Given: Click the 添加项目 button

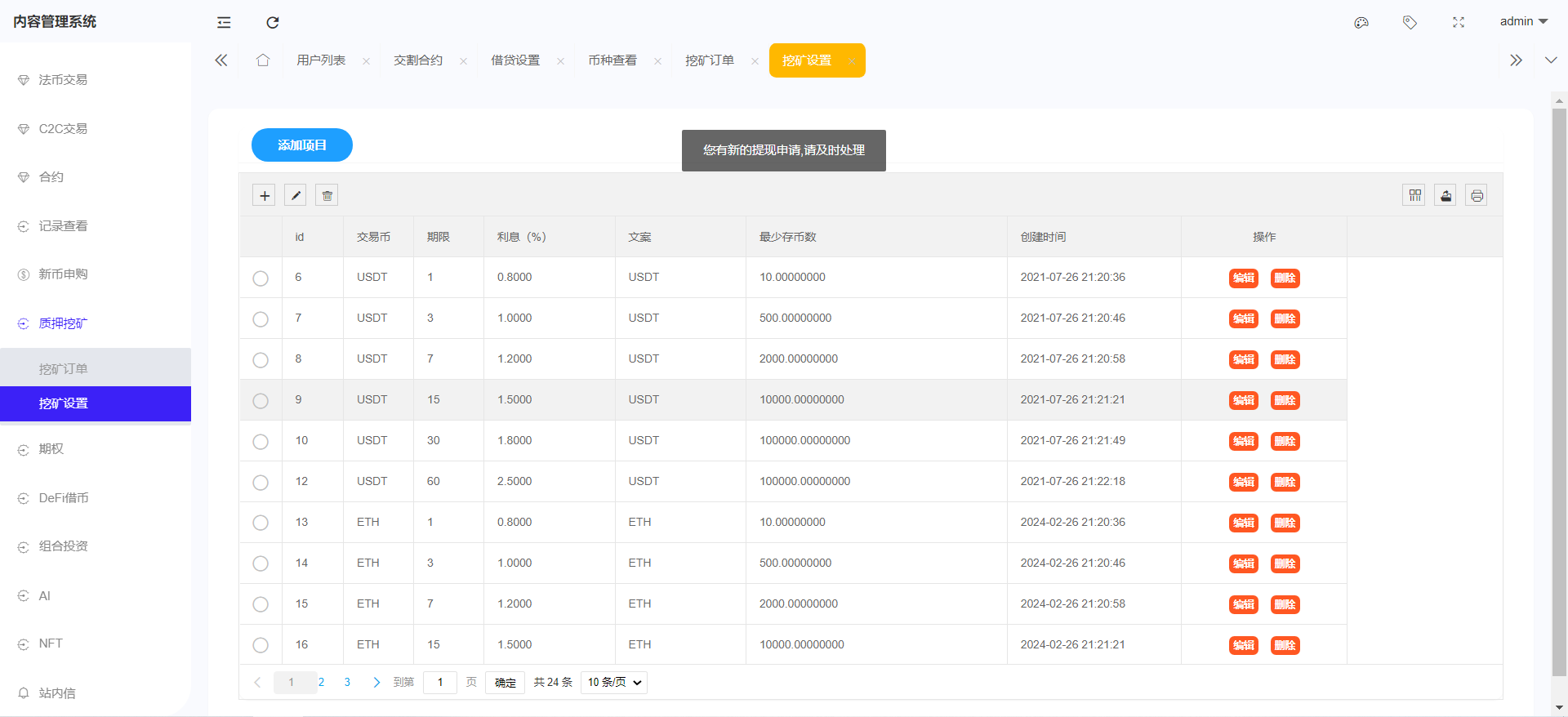Looking at the screenshot, I should pyautogui.click(x=301, y=145).
